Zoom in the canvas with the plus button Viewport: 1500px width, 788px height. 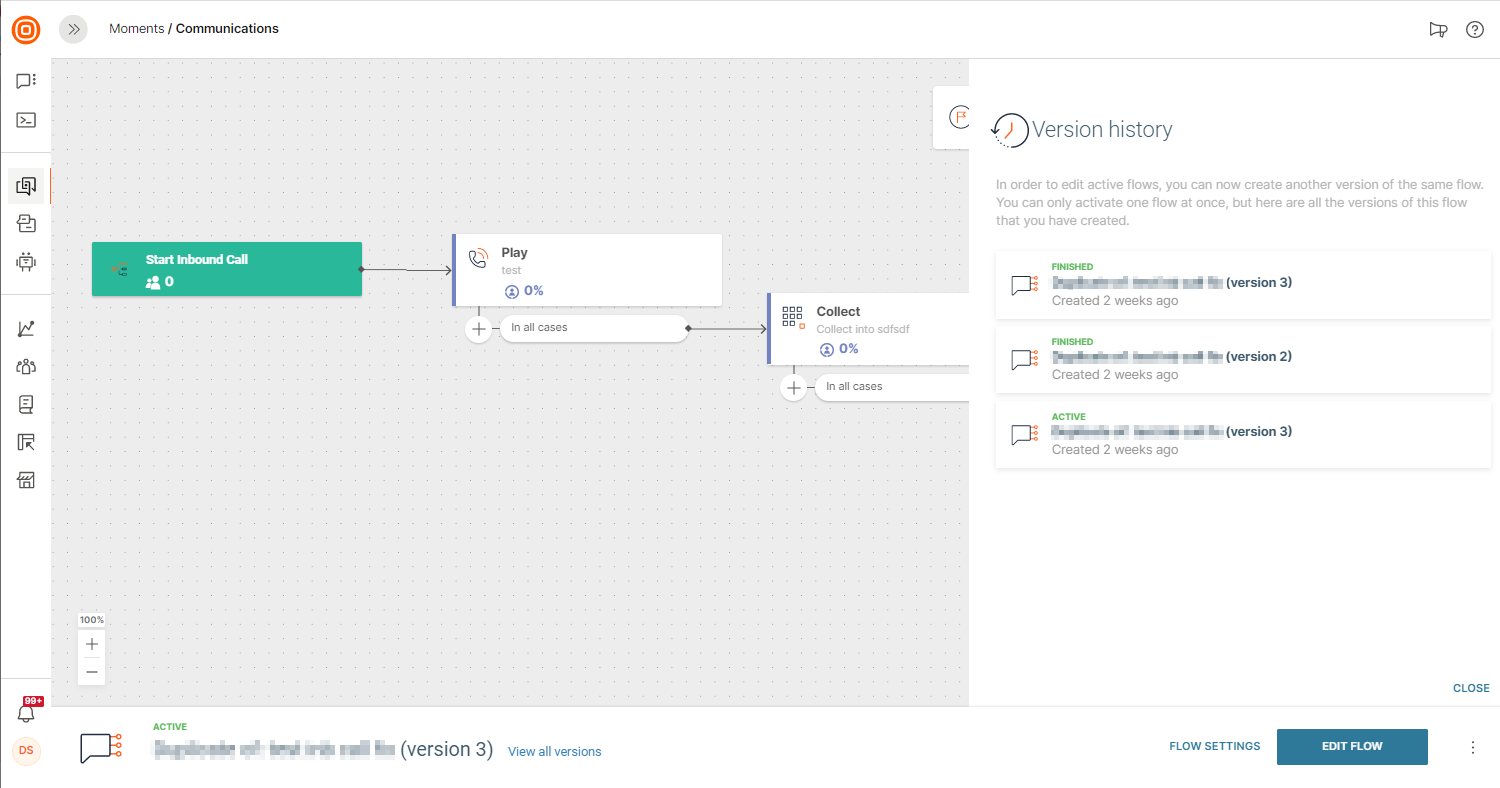tap(92, 644)
